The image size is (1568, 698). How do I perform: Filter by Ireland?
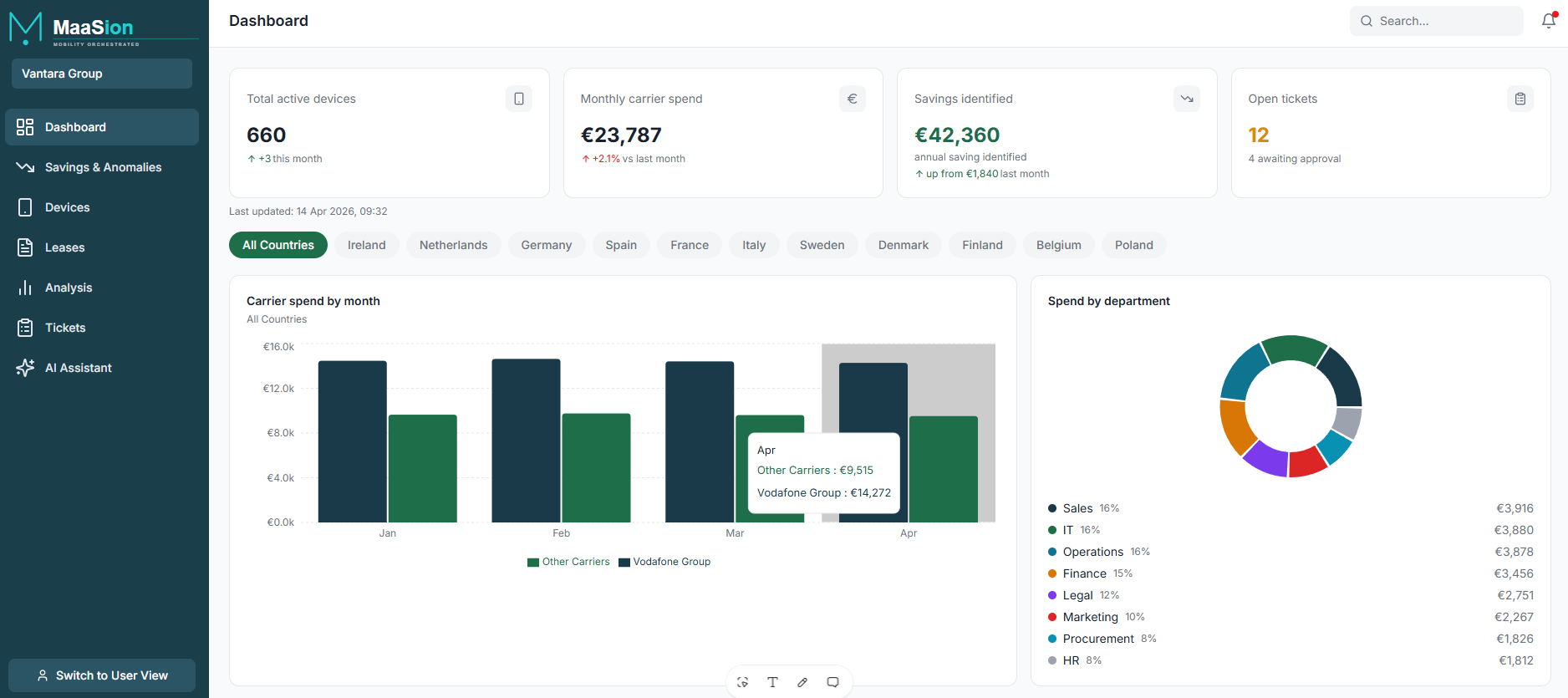367,245
